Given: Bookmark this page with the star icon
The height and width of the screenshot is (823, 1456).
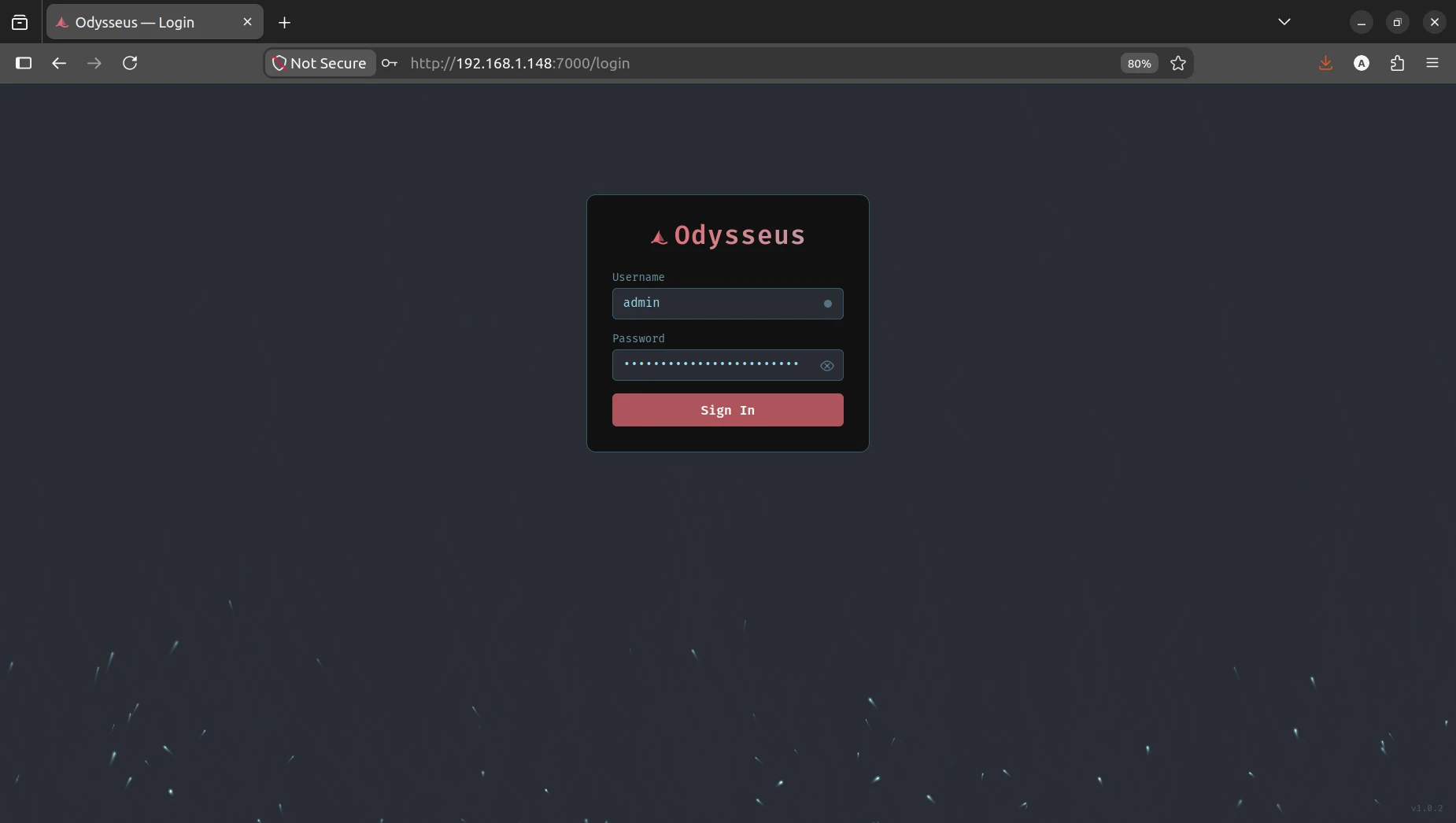Looking at the screenshot, I should coord(1178,63).
